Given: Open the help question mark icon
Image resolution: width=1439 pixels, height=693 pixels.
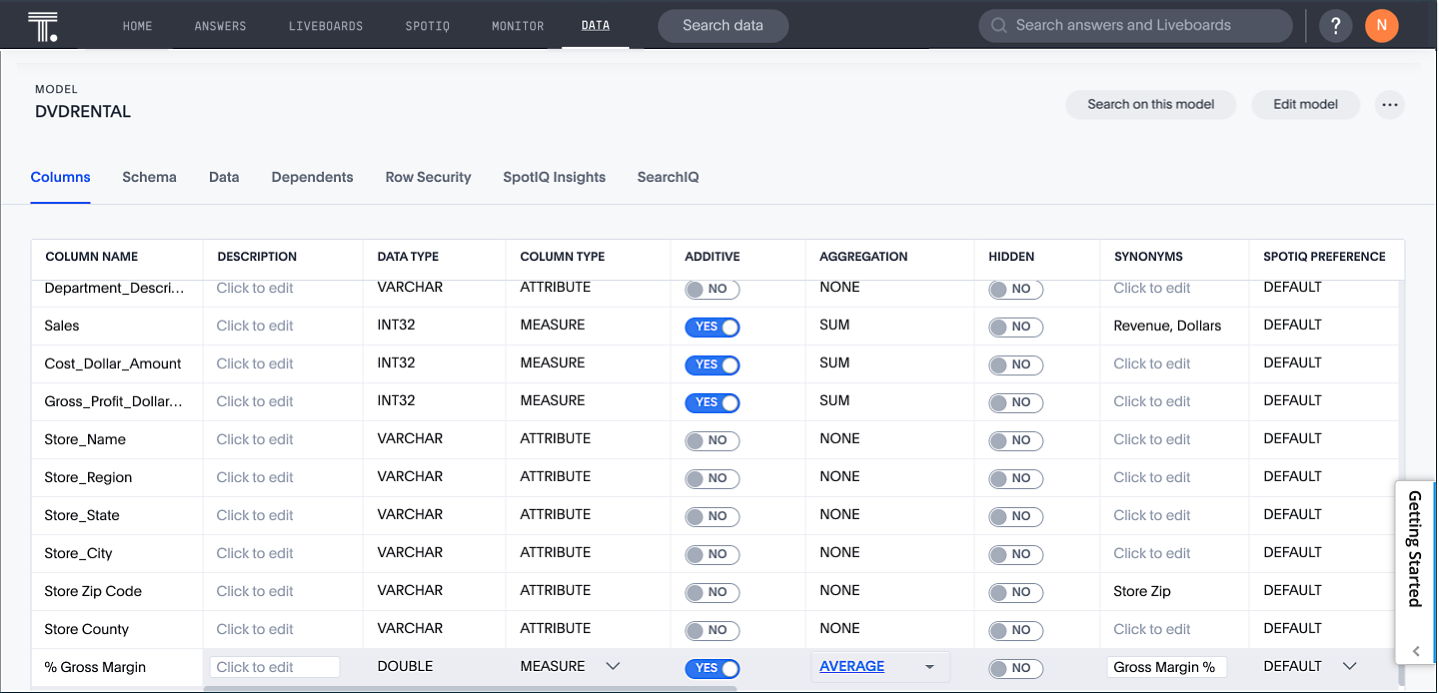Looking at the screenshot, I should [1335, 26].
